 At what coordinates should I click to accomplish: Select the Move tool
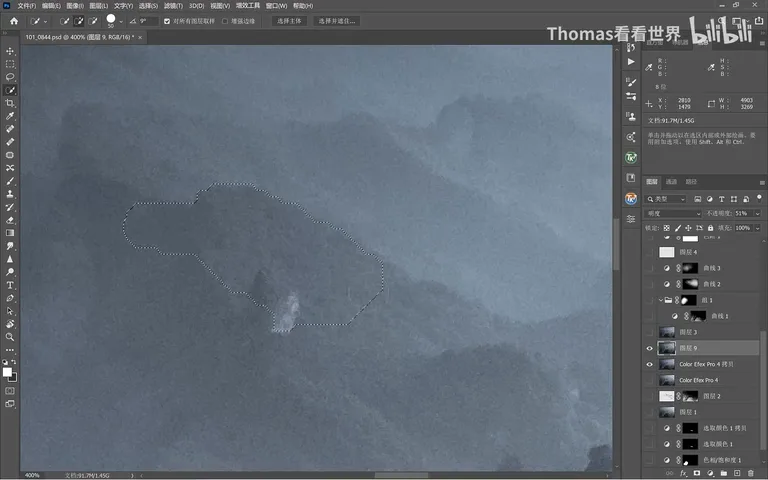pyautogui.click(x=10, y=51)
